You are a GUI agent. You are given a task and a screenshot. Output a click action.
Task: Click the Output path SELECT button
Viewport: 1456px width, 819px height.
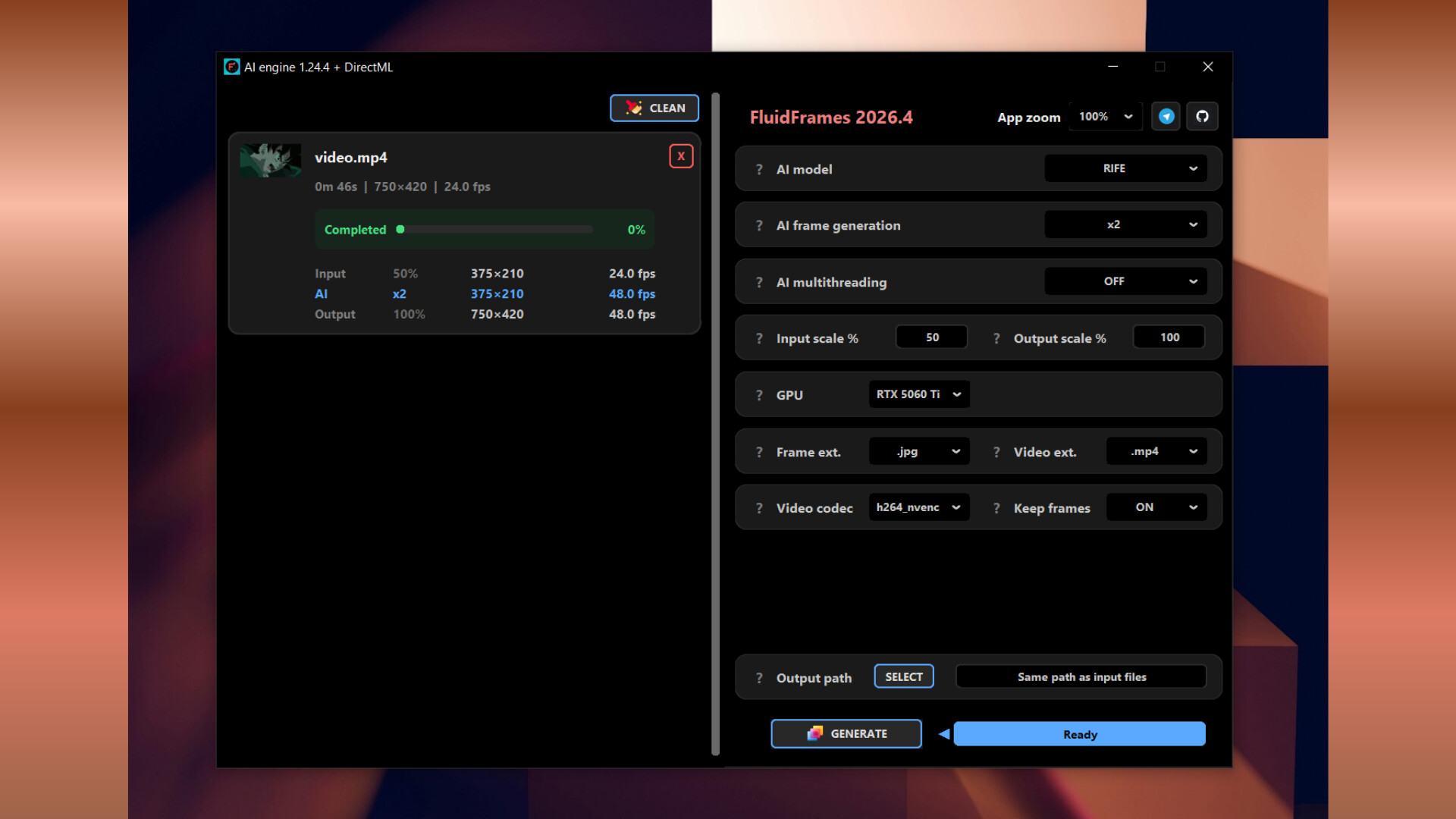904,676
